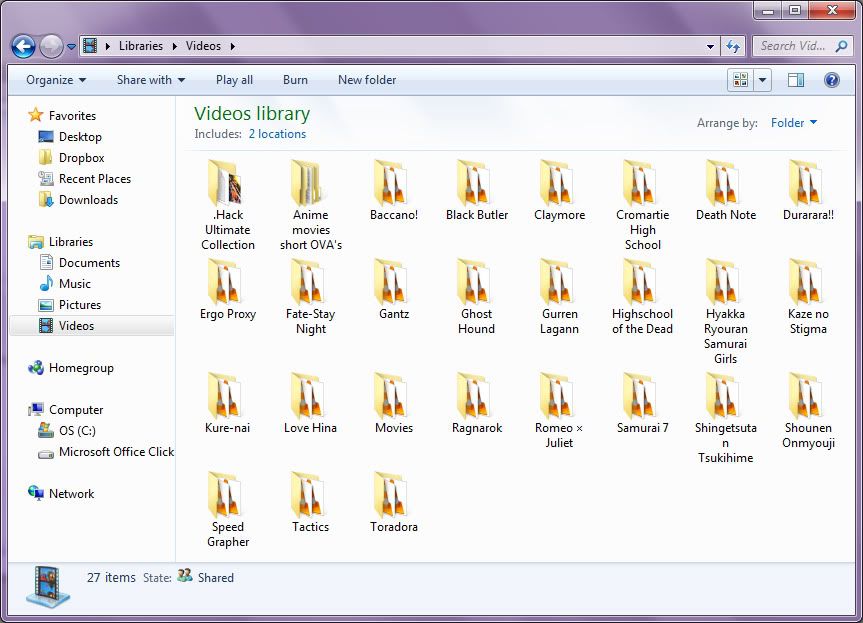This screenshot has width=863, height=623.
Task: Select Network in navigation pane
Action: click(61, 494)
